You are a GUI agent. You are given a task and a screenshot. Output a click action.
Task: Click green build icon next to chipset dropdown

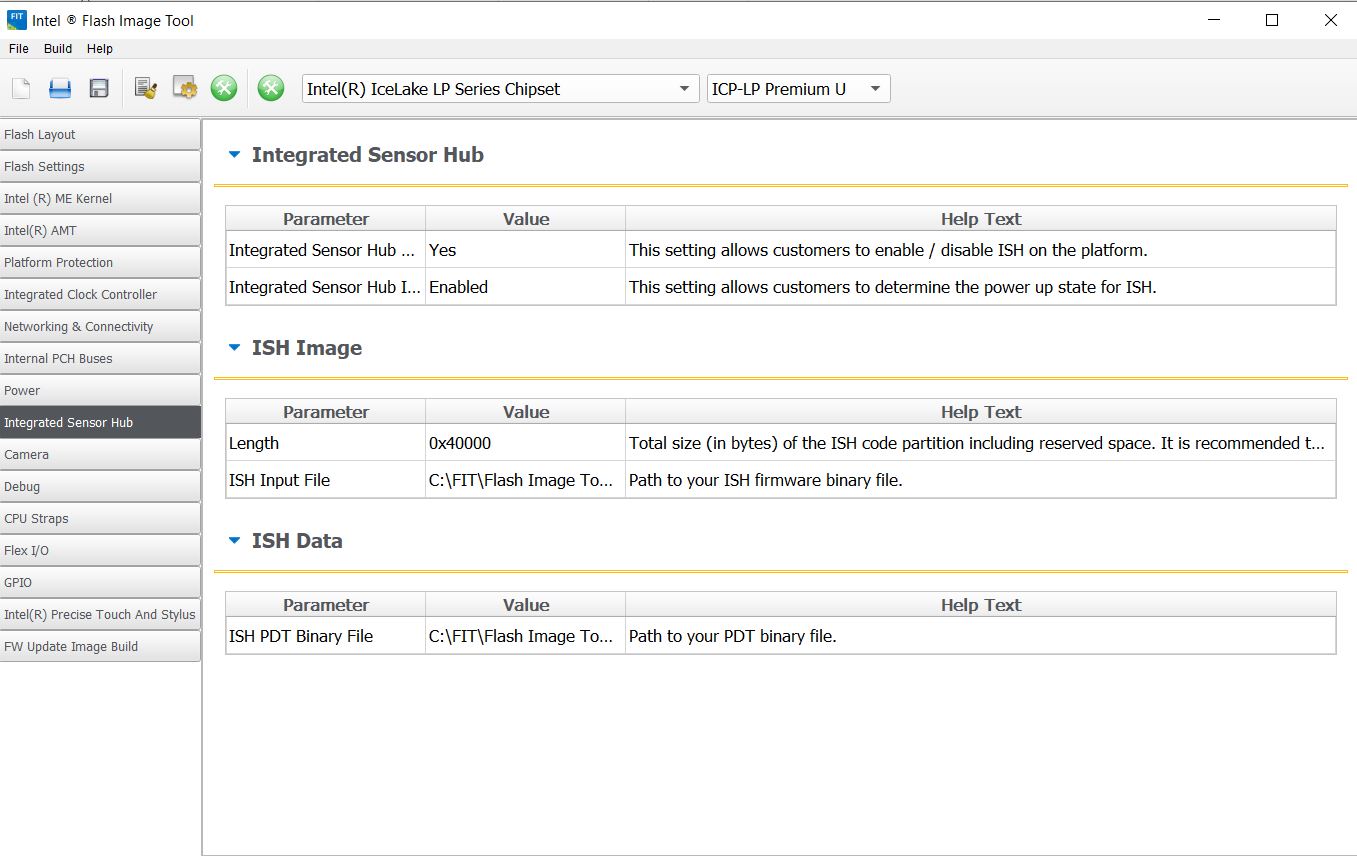271,88
